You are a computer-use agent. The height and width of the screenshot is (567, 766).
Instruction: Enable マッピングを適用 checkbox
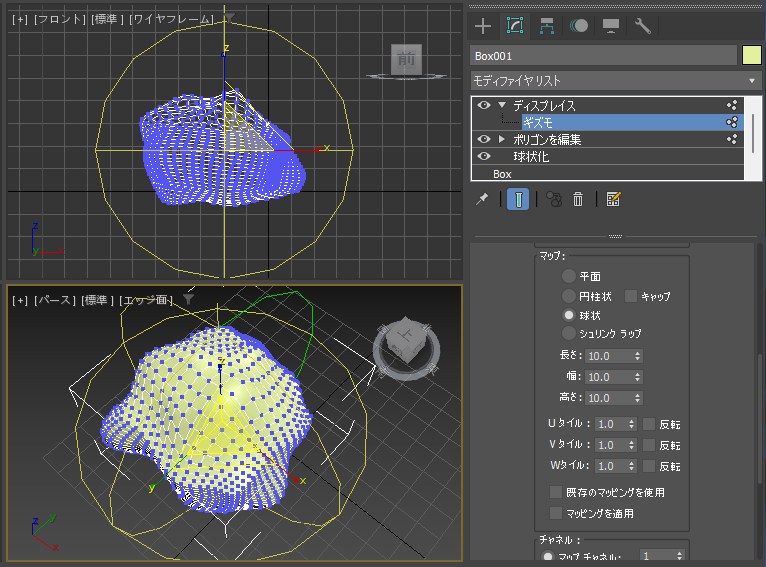click(555, 513)
